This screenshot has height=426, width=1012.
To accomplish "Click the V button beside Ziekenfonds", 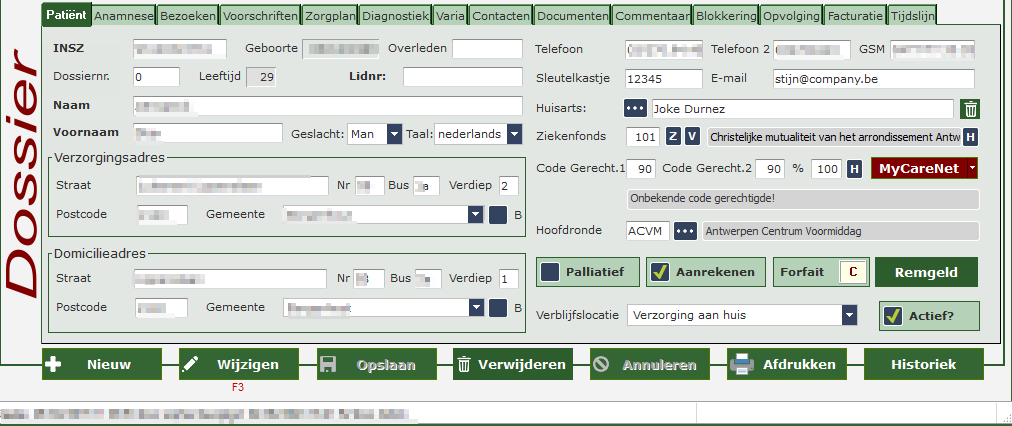I will tap(692, 137).
